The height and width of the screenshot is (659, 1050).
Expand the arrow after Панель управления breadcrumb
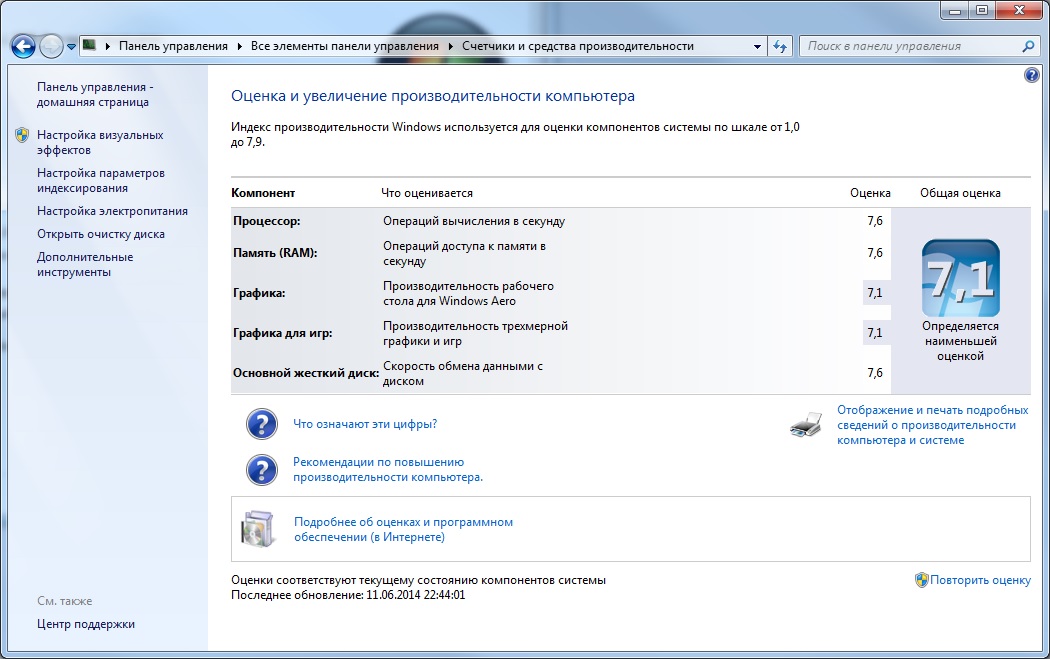[x=239, y=46]
